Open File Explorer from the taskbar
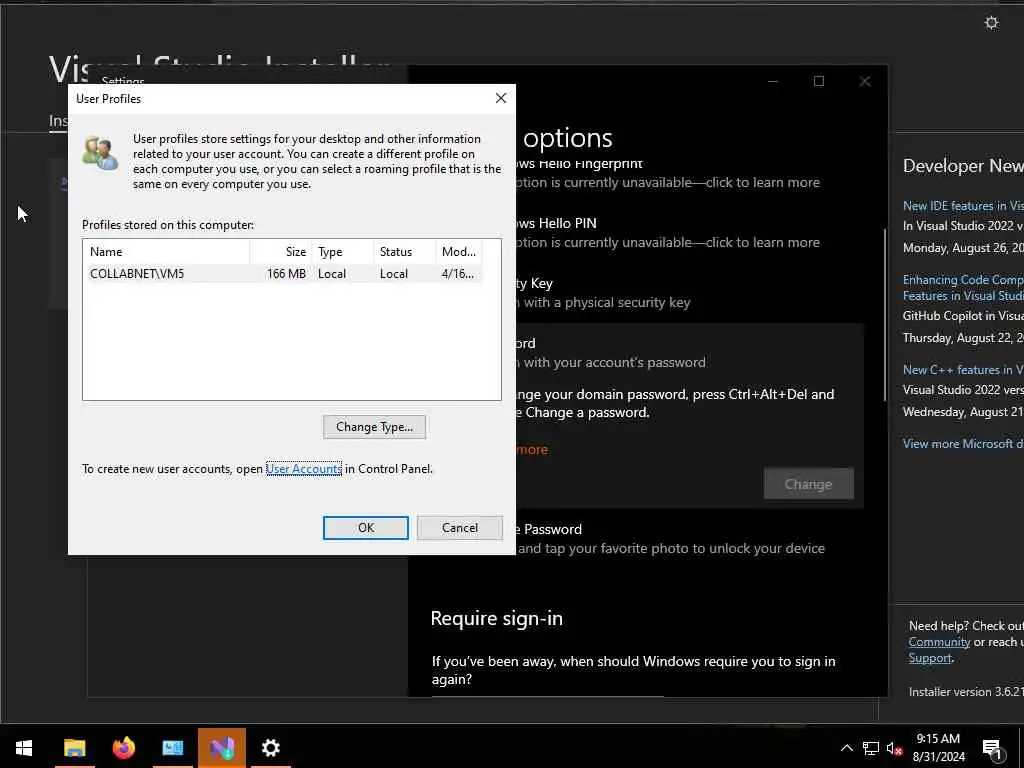The image size is (1024, 768). (x=74, y=748)
